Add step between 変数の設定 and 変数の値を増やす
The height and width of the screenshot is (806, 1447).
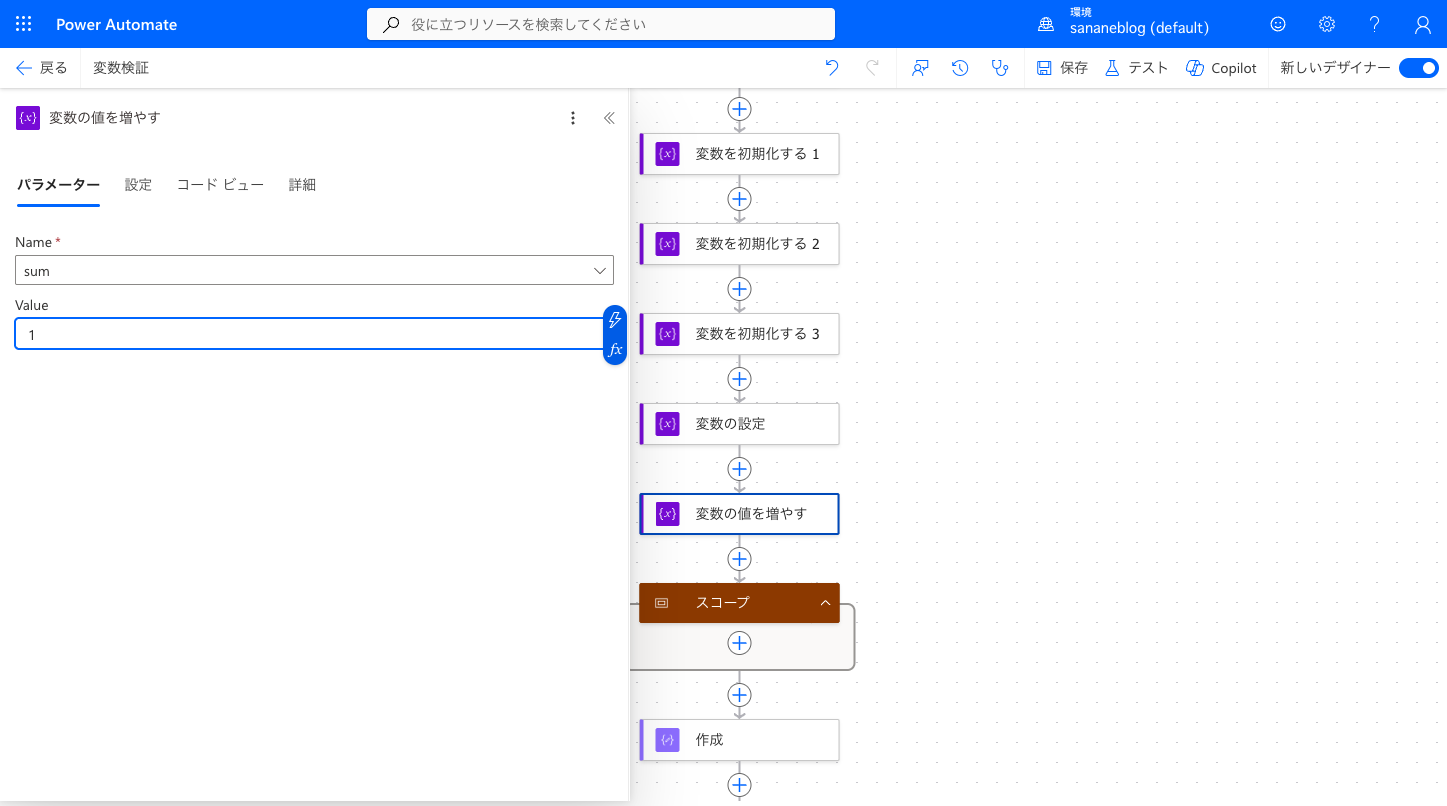coord(739,469)
